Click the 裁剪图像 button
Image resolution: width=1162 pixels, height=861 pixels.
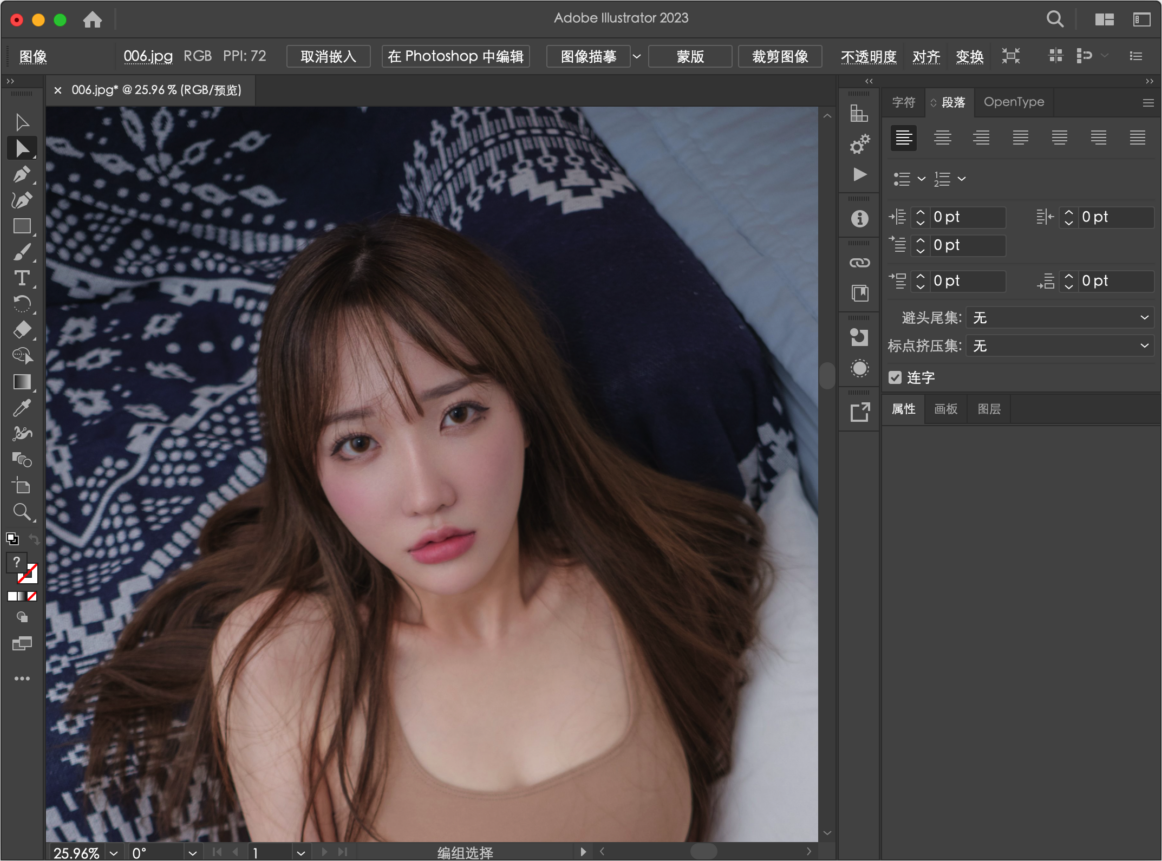[x=780, y=57]
